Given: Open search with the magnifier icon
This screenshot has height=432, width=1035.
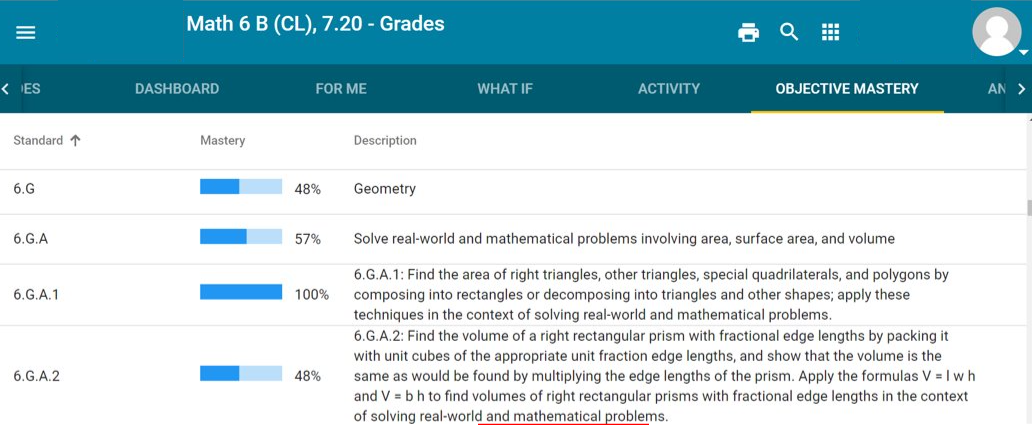Looking at the screenshot, I should point(789,32).
